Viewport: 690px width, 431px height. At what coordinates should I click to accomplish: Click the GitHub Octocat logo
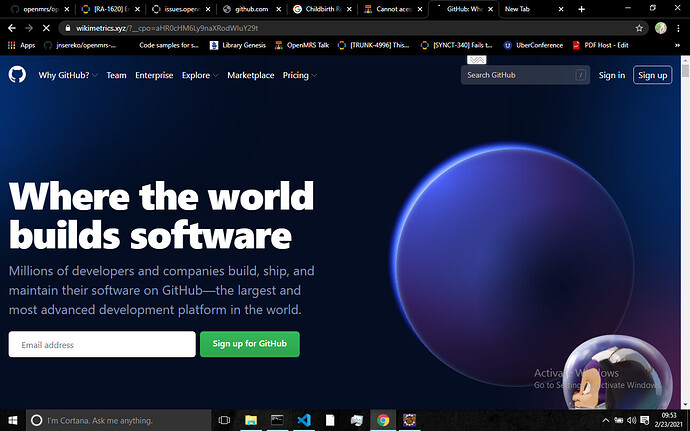pos(17,75)
